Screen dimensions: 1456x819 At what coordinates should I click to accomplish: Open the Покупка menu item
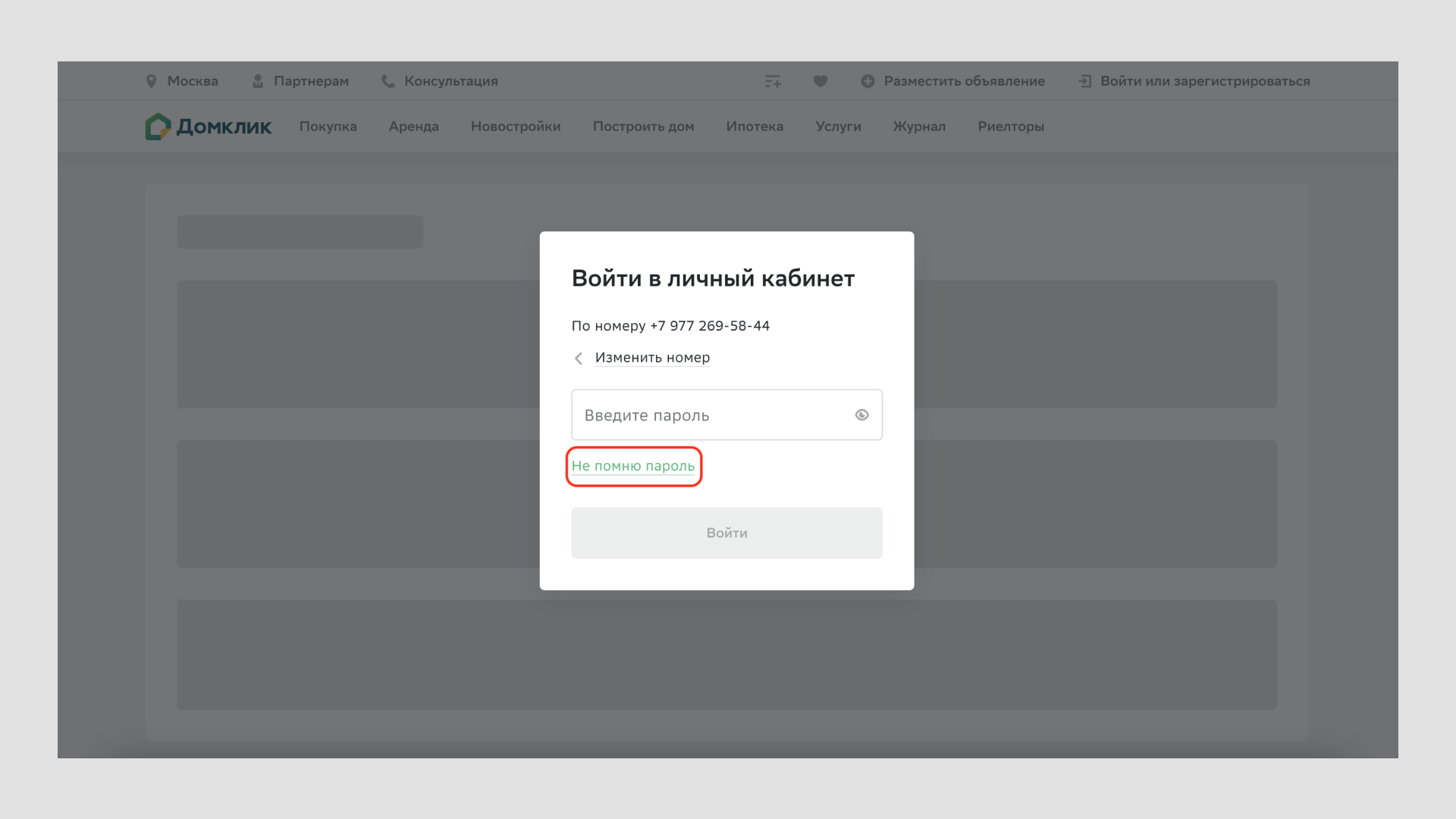[x=328, y=127]
